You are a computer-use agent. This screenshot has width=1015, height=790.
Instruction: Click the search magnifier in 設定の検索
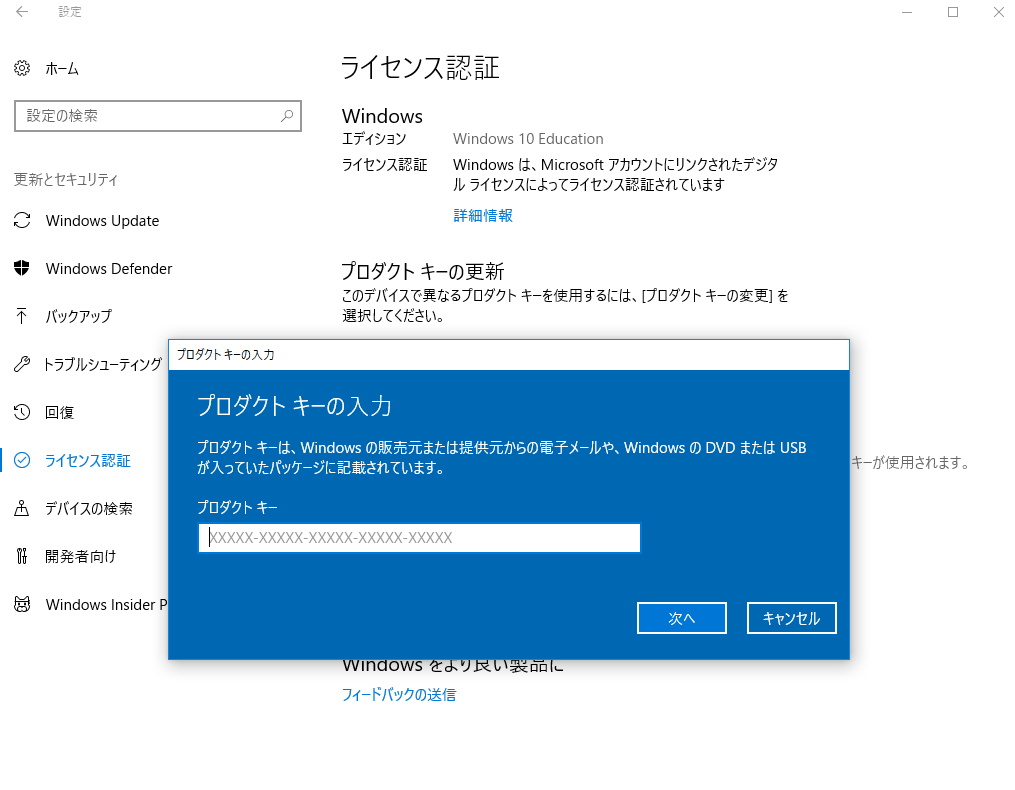[x=287, y=116]
